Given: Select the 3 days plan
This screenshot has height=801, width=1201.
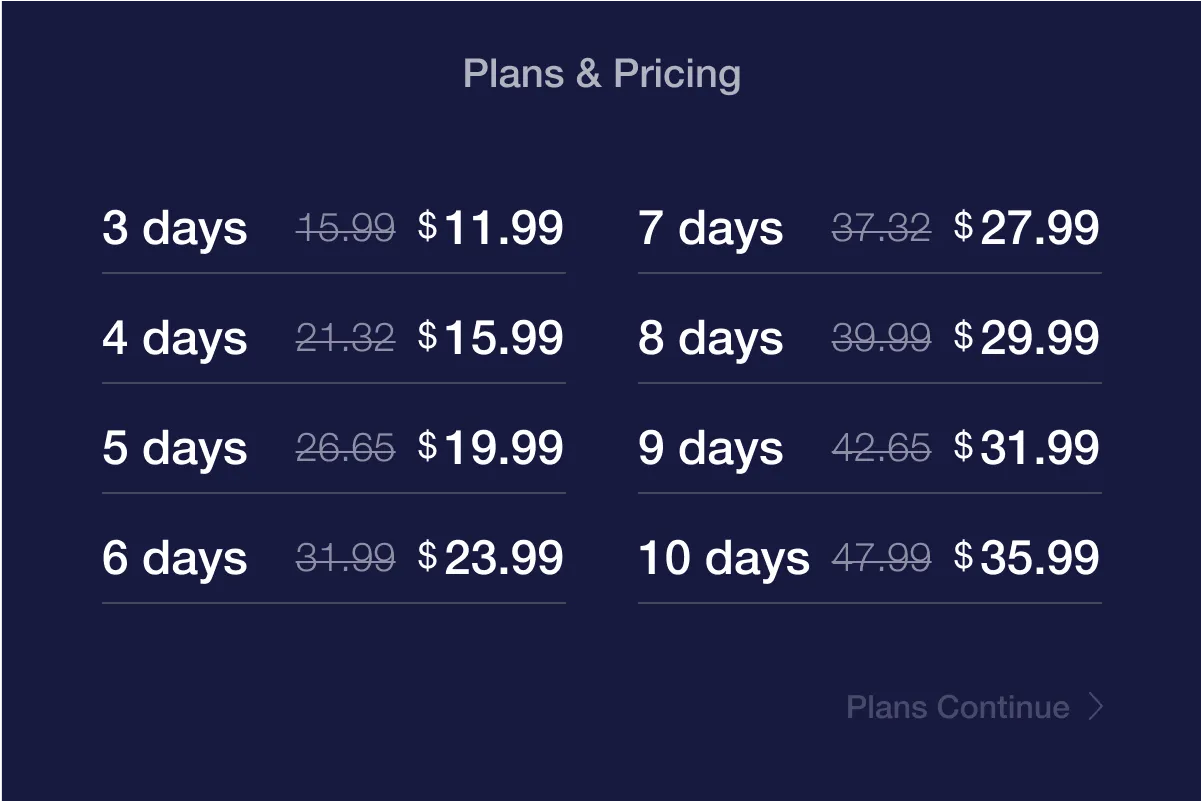Looking at the screenshot, I should point(334,229).
